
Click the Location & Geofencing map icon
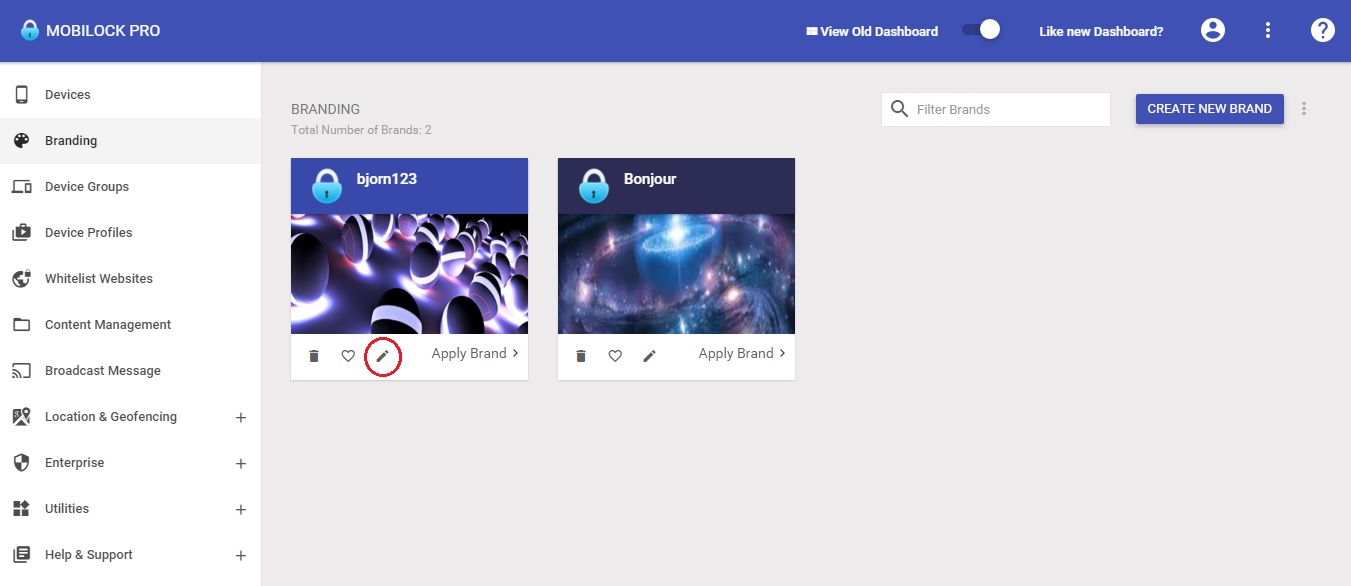tap(21, 417)
